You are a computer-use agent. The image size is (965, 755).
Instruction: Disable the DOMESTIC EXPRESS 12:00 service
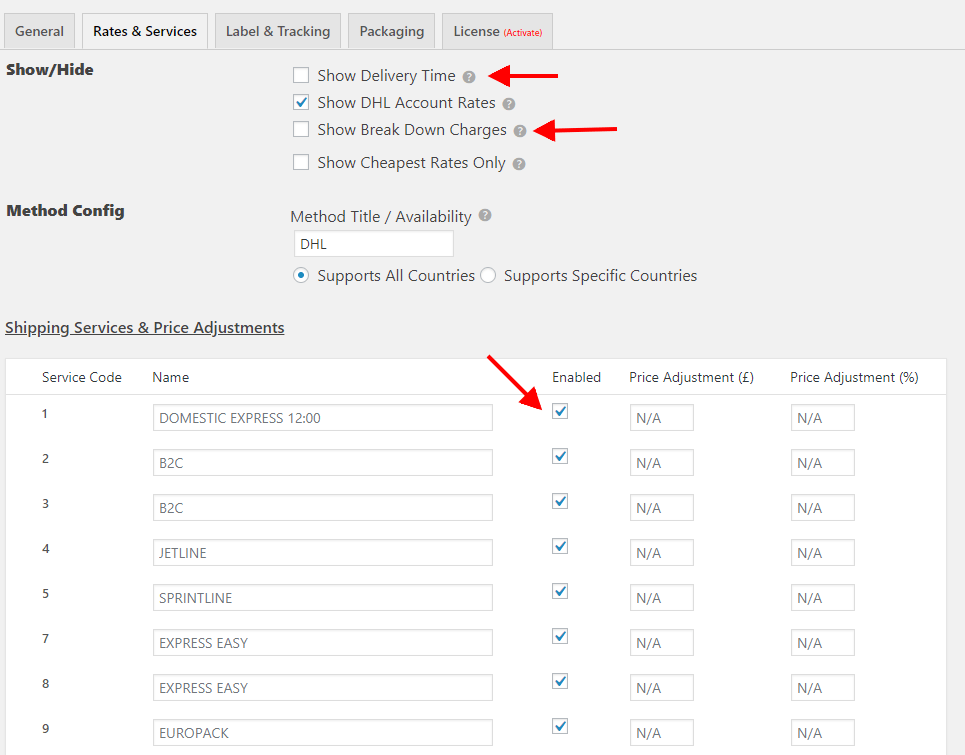(x=560, y=411)
